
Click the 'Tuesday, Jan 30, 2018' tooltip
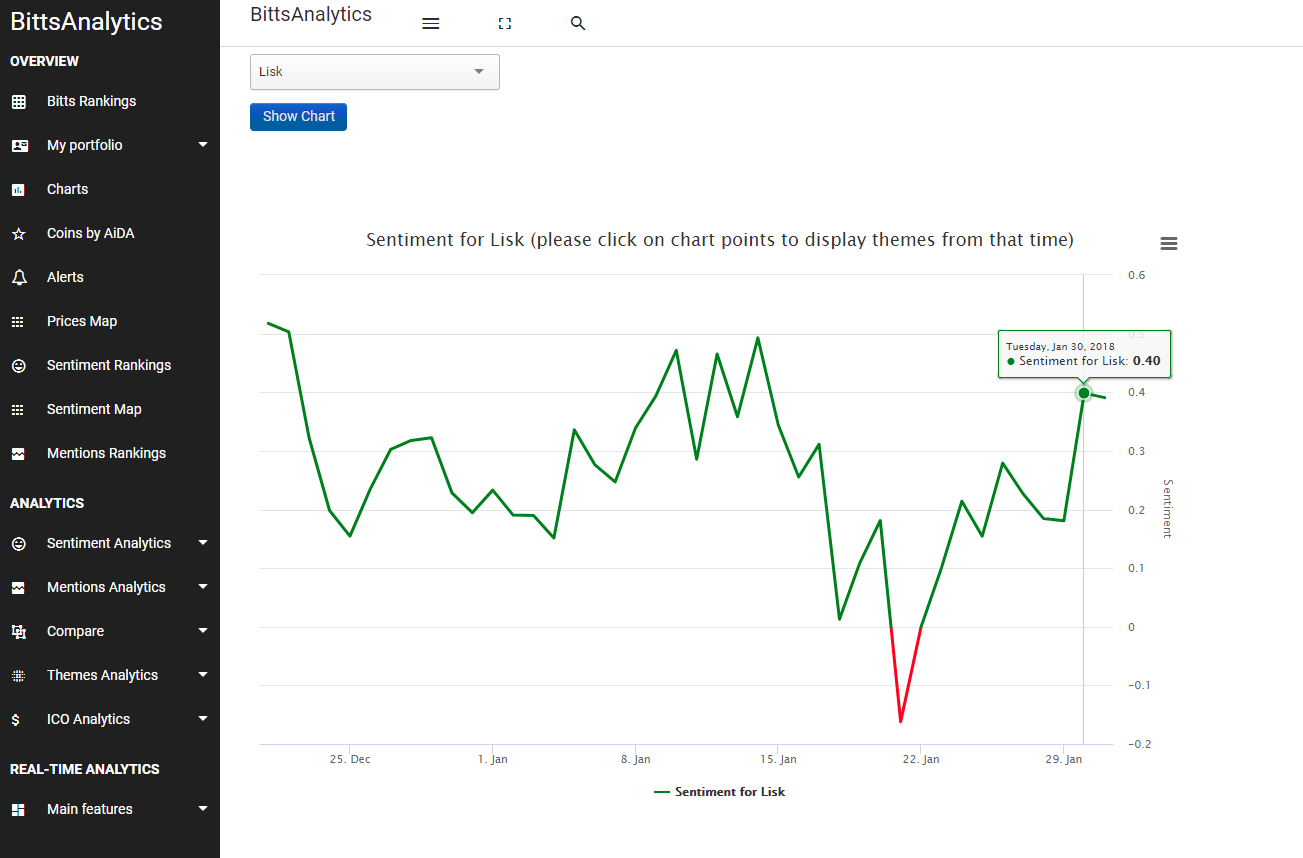(1084, 353)
